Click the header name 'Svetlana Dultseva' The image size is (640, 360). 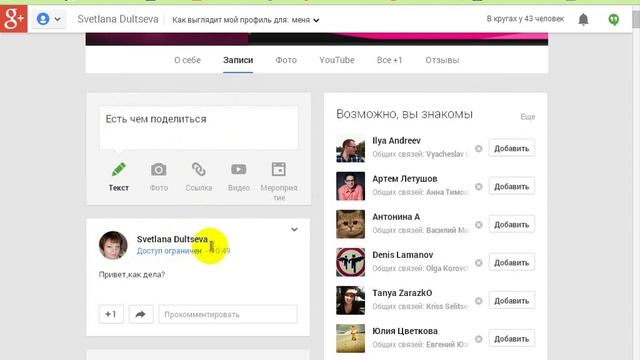118,19
